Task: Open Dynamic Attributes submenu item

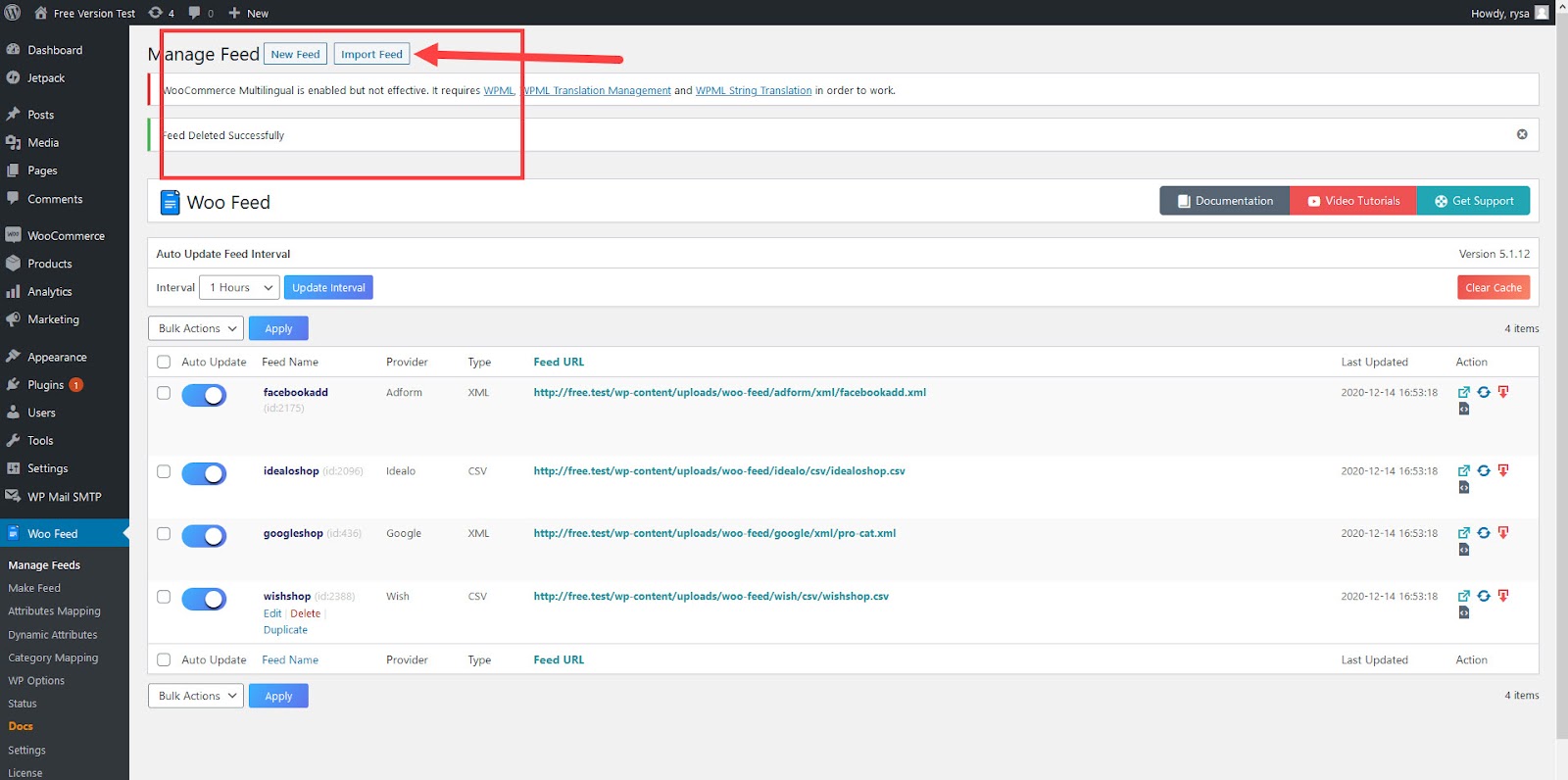Action: [x=53, y=635]
